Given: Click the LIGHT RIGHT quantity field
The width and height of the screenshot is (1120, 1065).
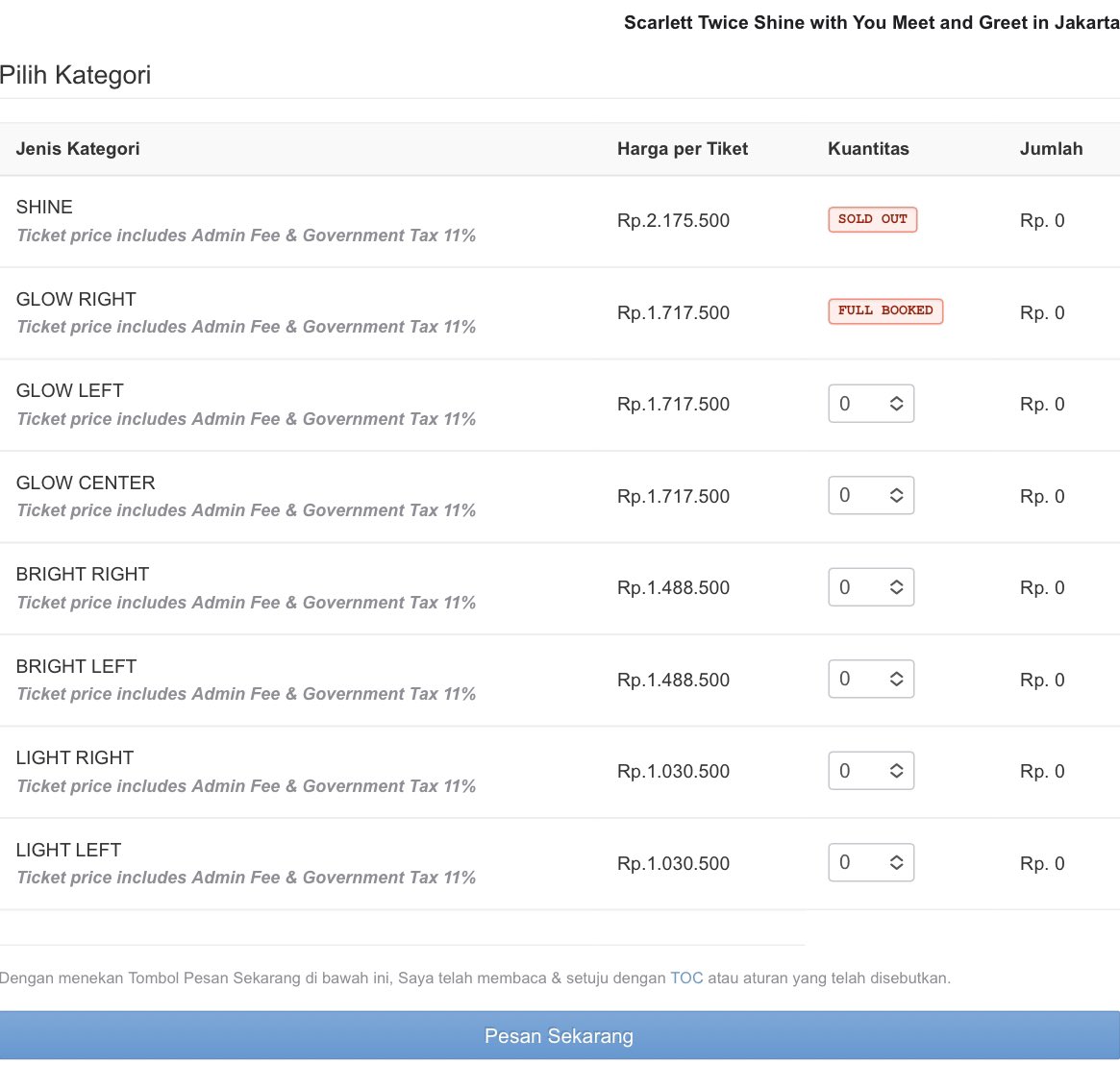Looking at the screenshot, I should (871, 771).
